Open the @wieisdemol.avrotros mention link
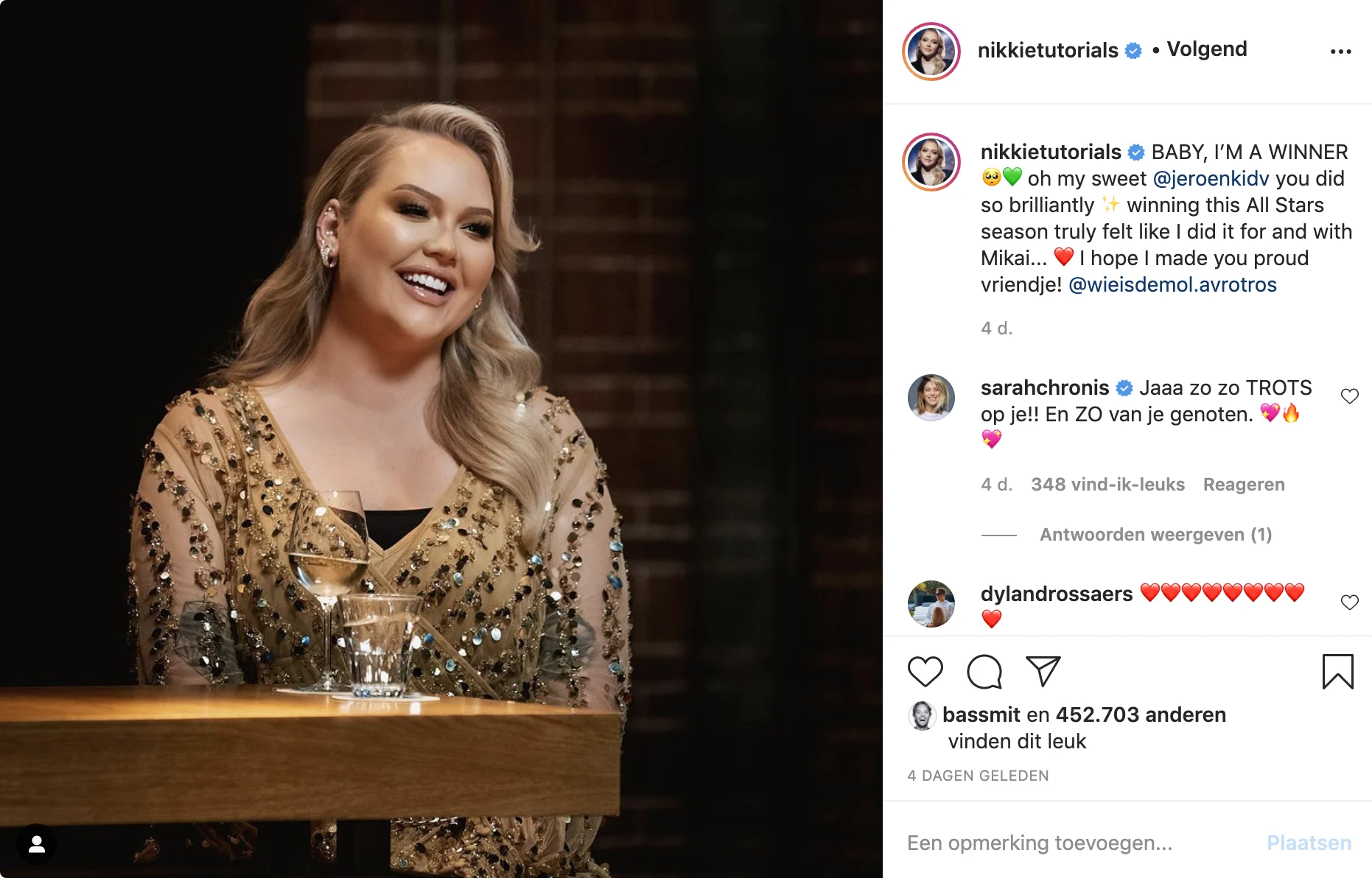Image resolution: width=1372 pixels, height=878 pixels. 1172,285
